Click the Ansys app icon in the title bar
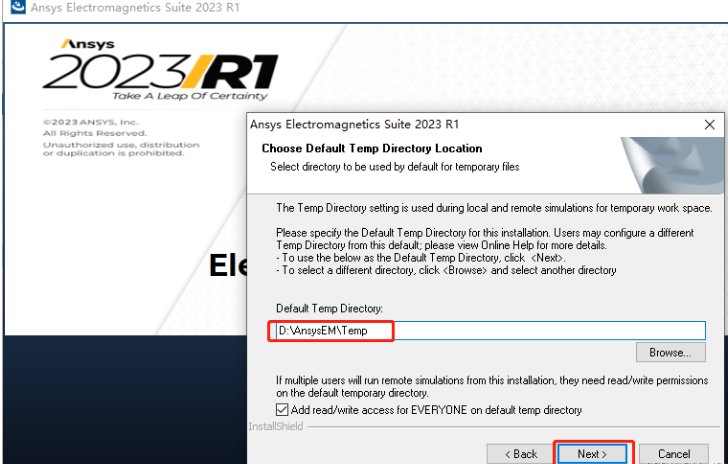Viewport: 728px width, 464px height. (x=18, y=7)
